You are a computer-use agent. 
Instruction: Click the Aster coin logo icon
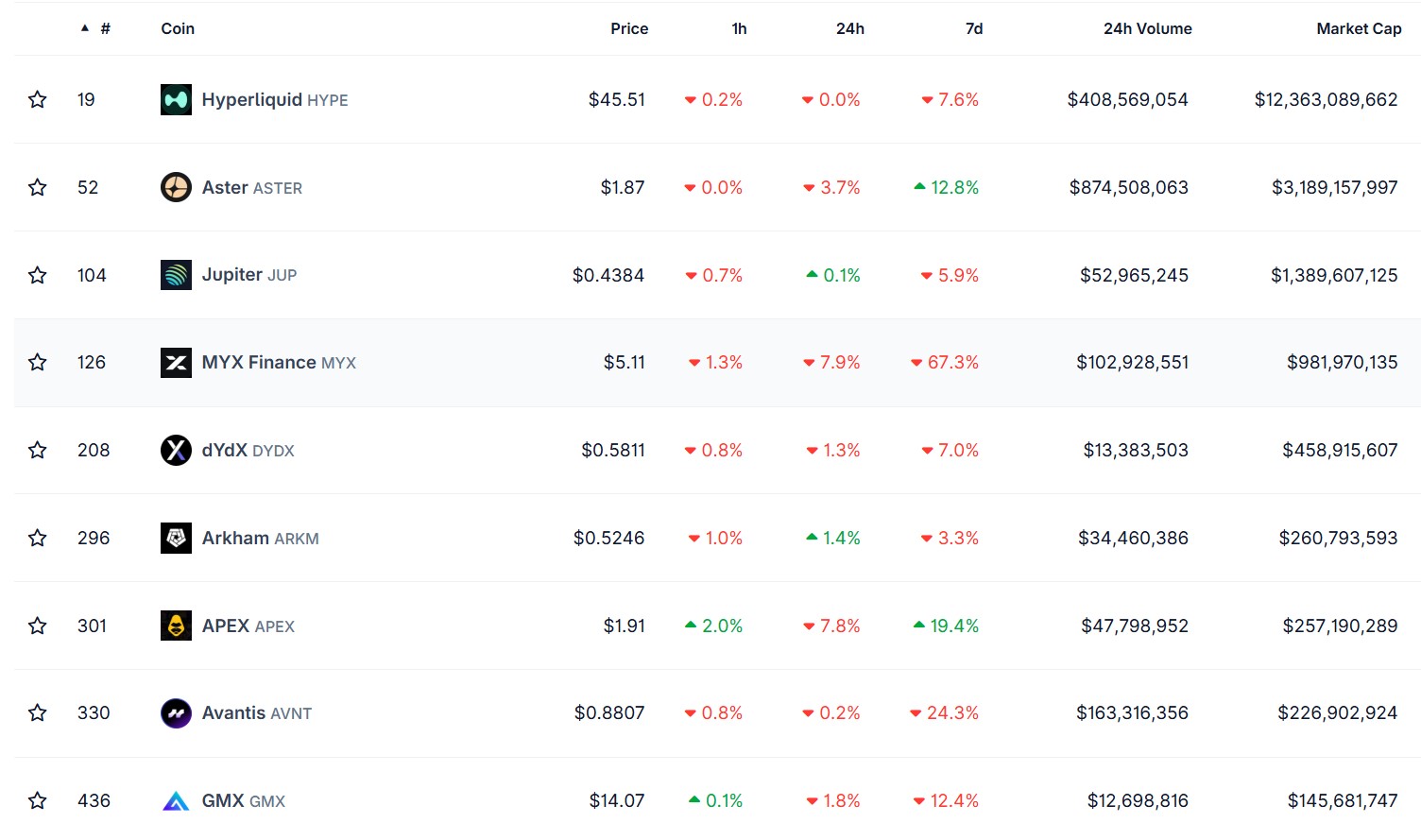pos(176,187)
